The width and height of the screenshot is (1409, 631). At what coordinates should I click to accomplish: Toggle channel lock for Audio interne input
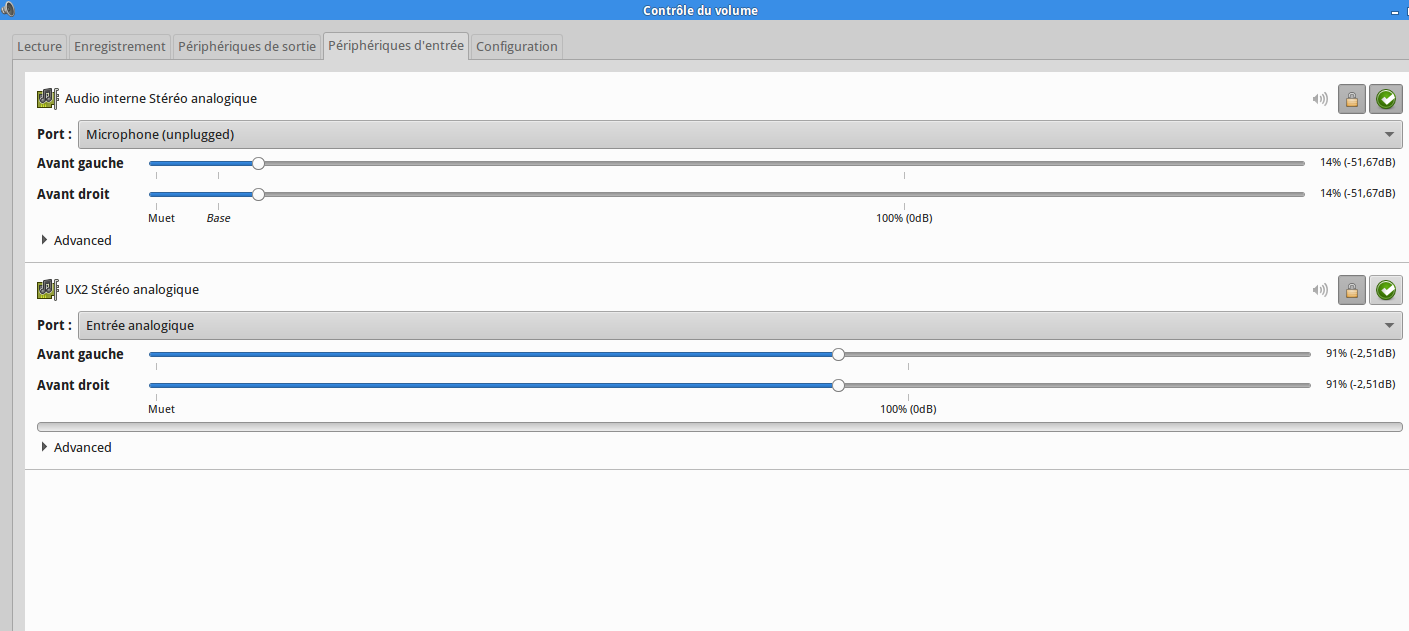coord(1352,99)
